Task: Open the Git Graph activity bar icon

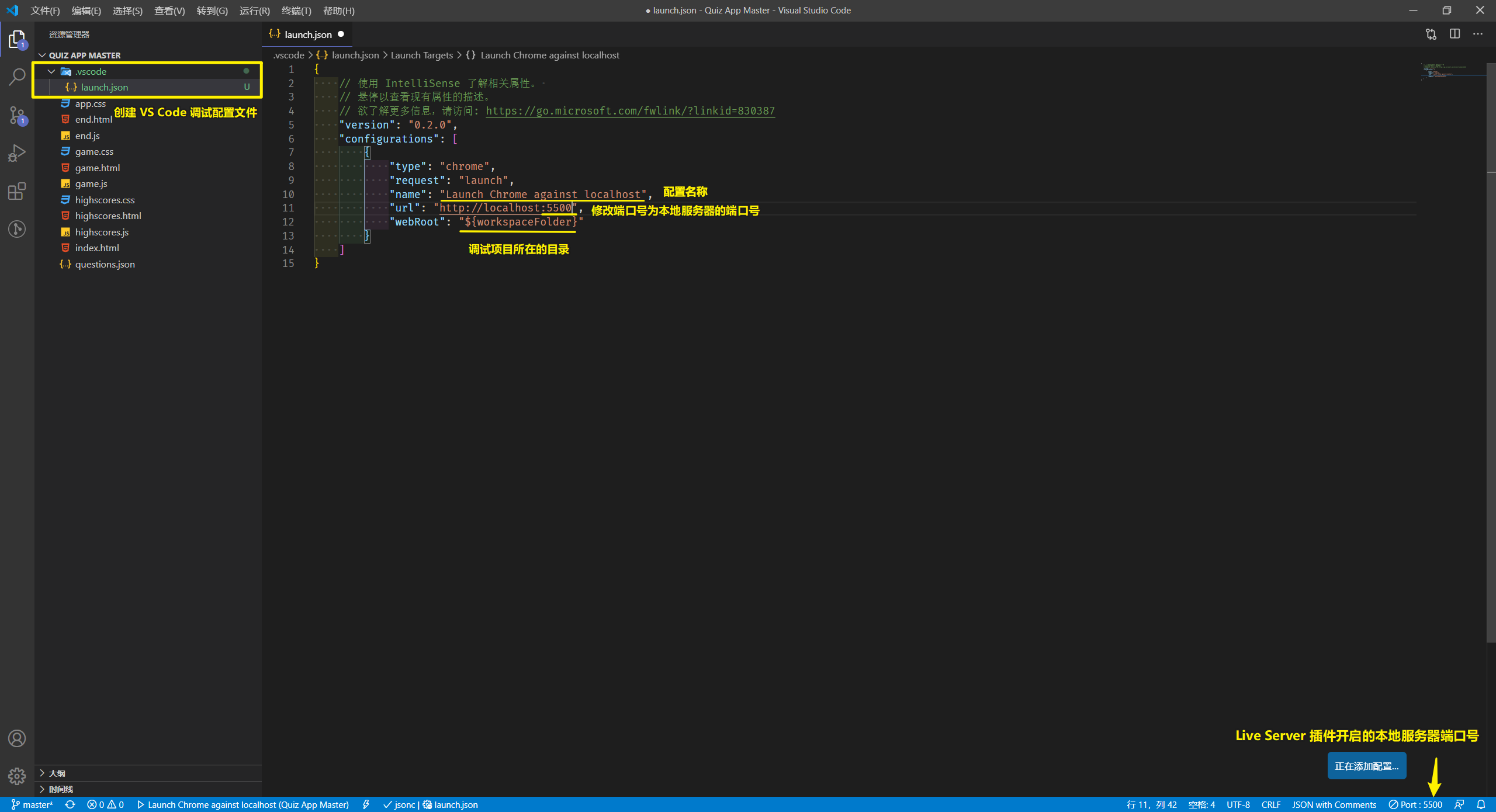Action: click(17, 229)
